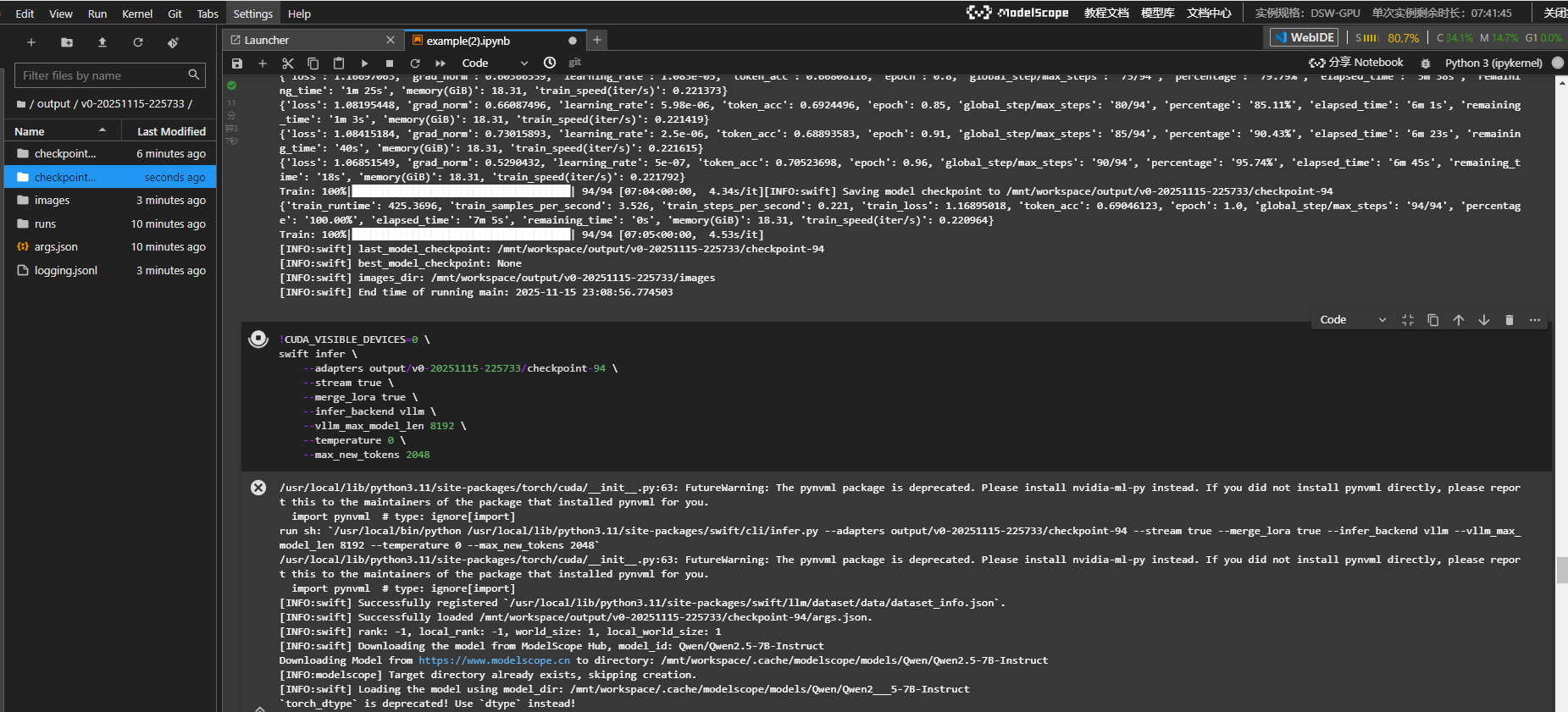
Task: Go to the root folder icon in breadcrumb
Action: (x=21, y=104)
